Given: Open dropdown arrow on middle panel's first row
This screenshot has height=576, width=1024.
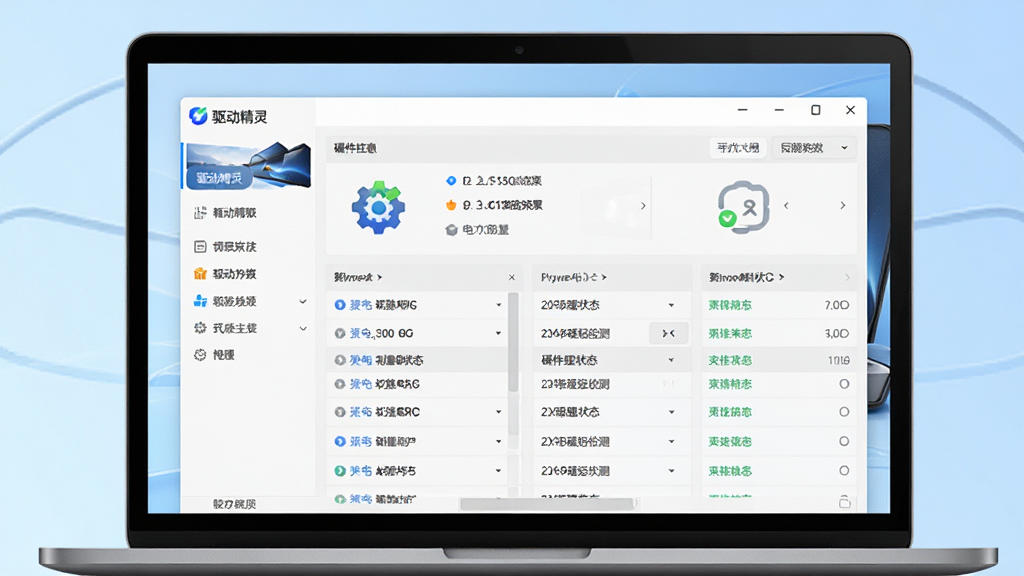Looking at the screenshot, I should point(671,305).
